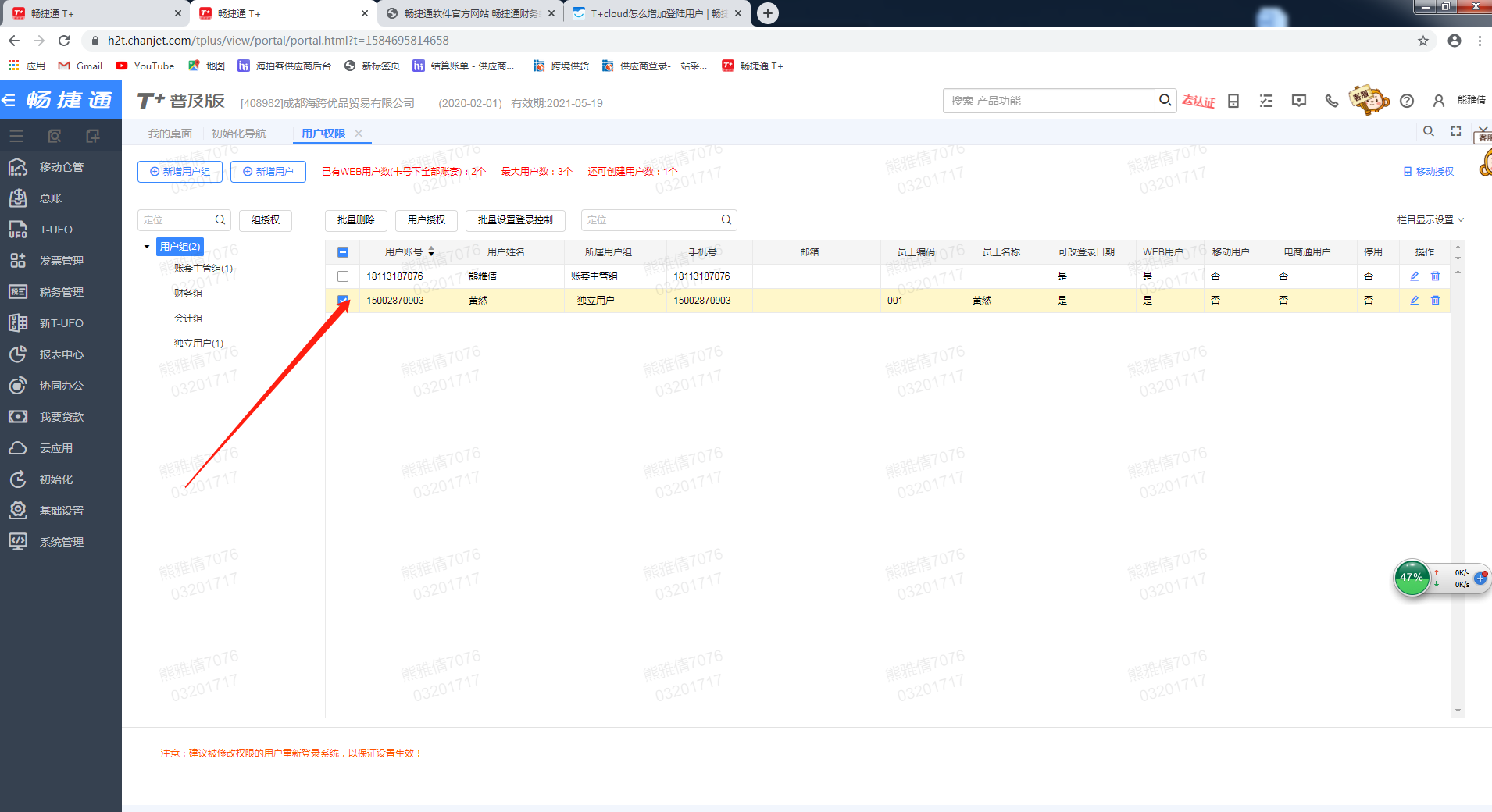
Task: Select 用户组(2) root node
Action: (180, 247)
